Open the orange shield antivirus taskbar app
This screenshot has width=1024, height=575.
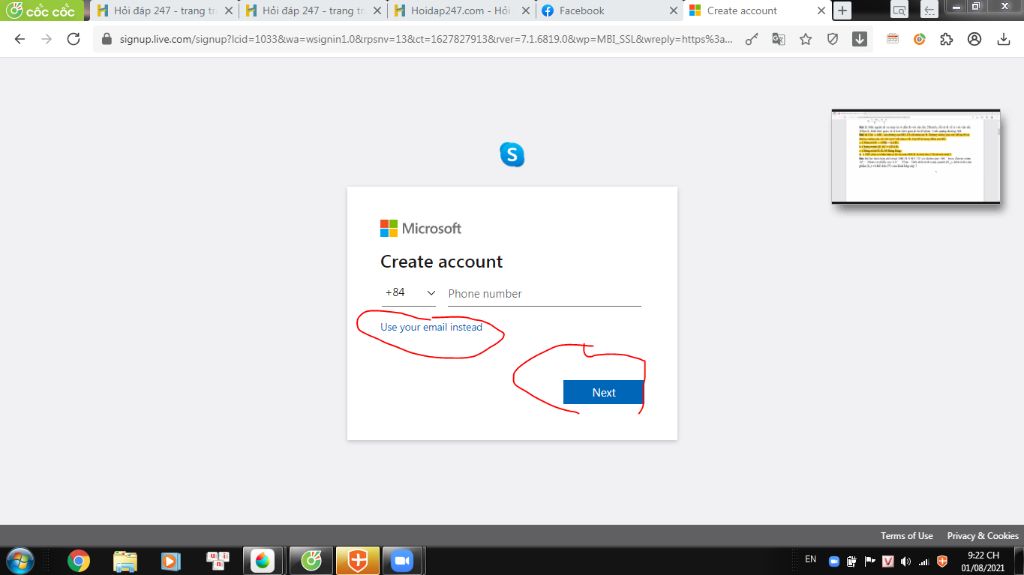[x=357, y=561]
